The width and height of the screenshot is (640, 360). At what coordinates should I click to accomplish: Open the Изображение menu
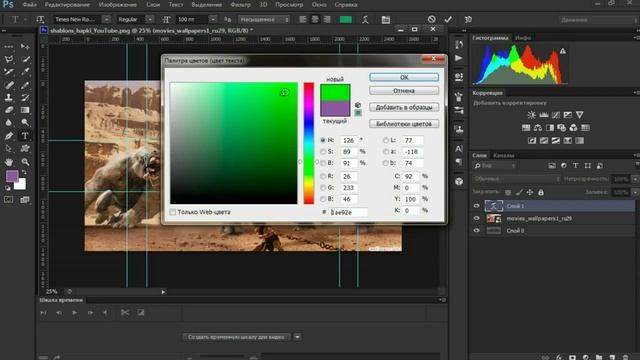[118, 5]
